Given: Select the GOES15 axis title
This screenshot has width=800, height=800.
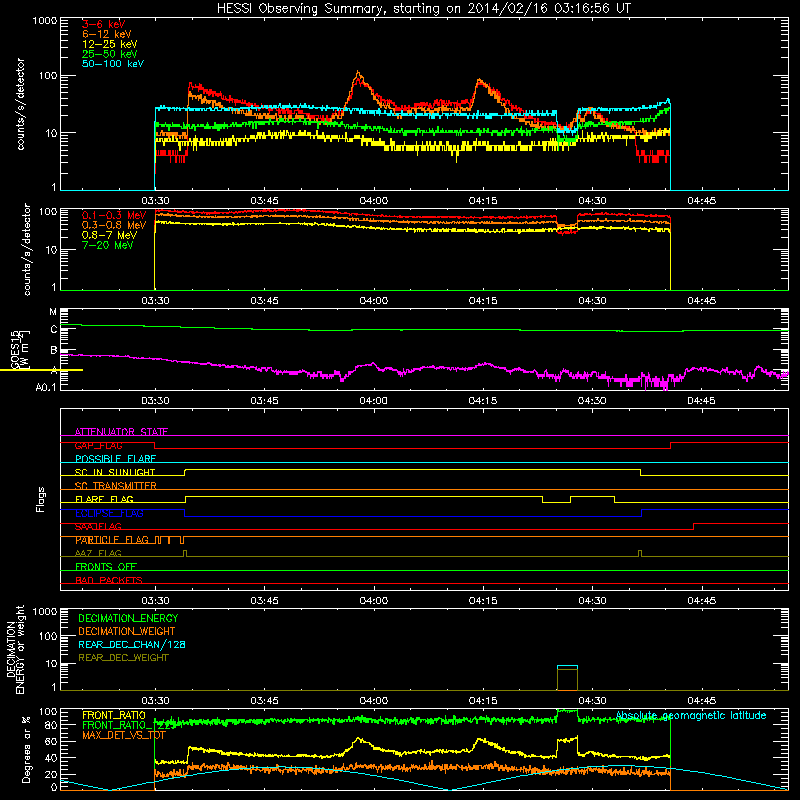Looking at the screenshot, I should pyautogui.click(x=19, y=349).
